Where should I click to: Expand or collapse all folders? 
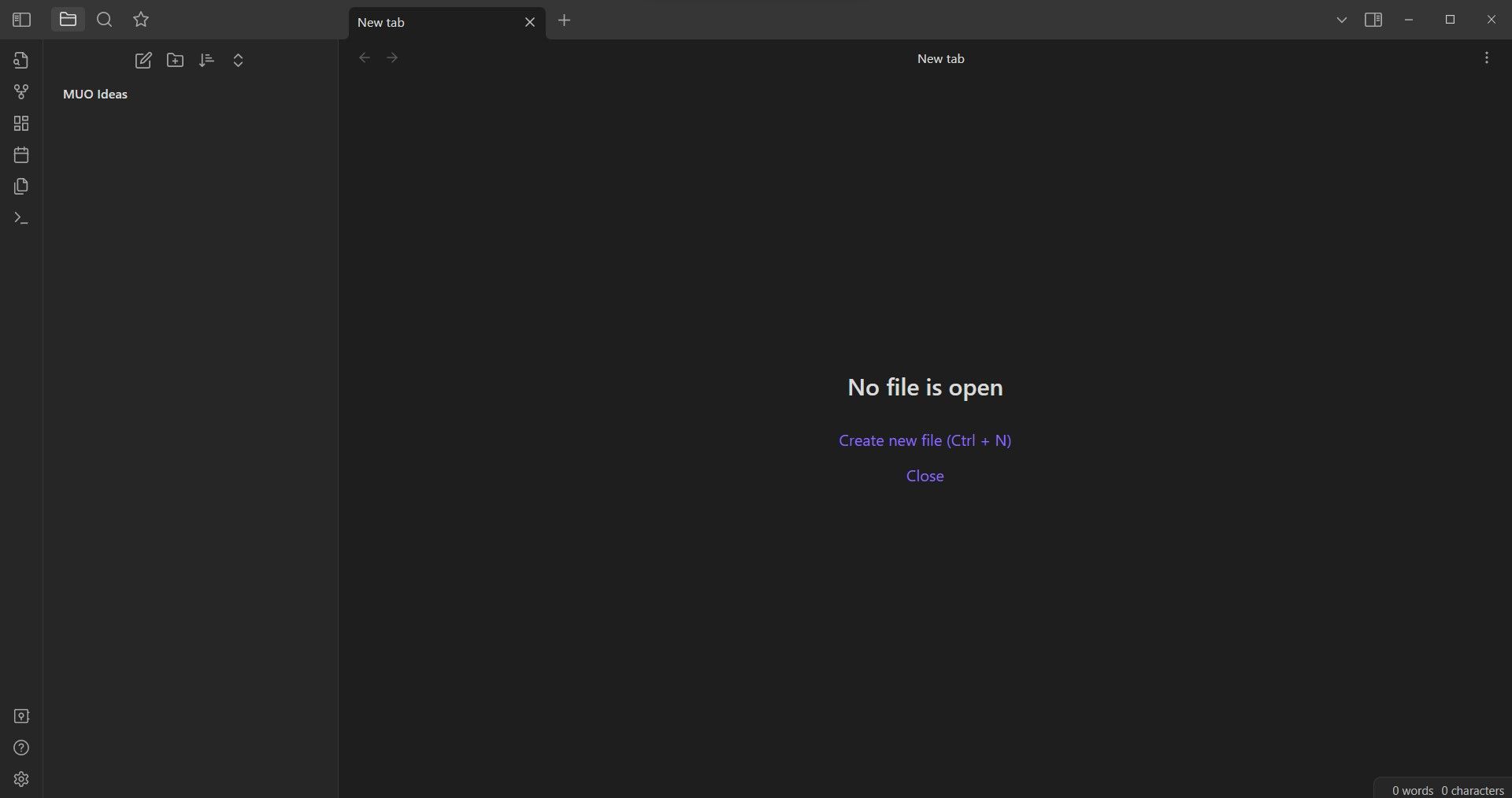[x=238, y=61]
